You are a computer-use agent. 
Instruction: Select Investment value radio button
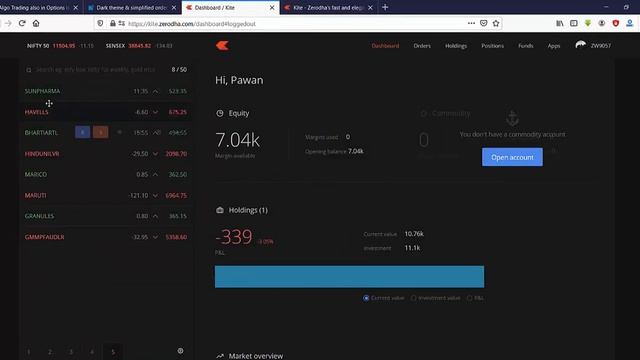[414, 298]
